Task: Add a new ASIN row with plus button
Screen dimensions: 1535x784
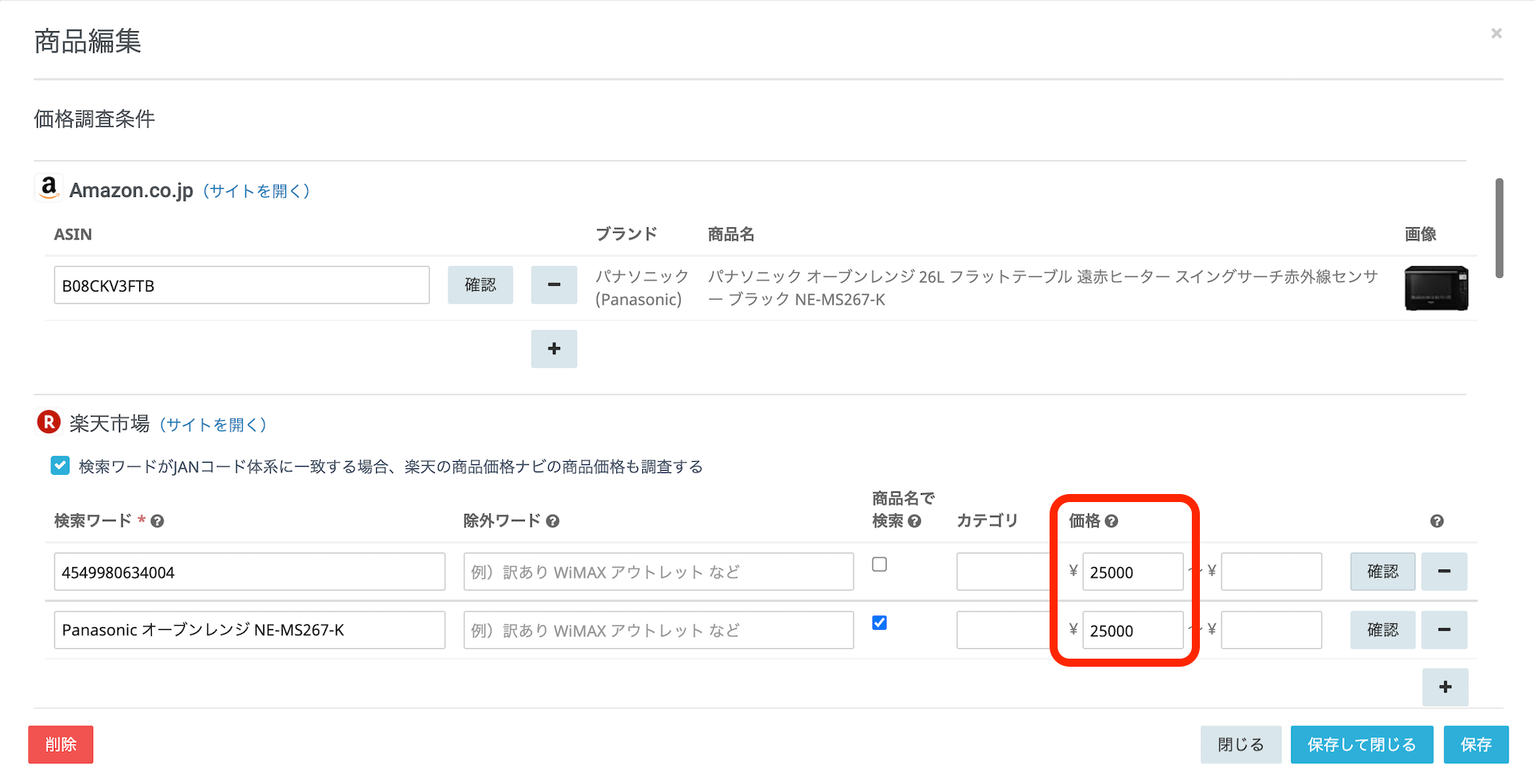Action: coord(554,349)
